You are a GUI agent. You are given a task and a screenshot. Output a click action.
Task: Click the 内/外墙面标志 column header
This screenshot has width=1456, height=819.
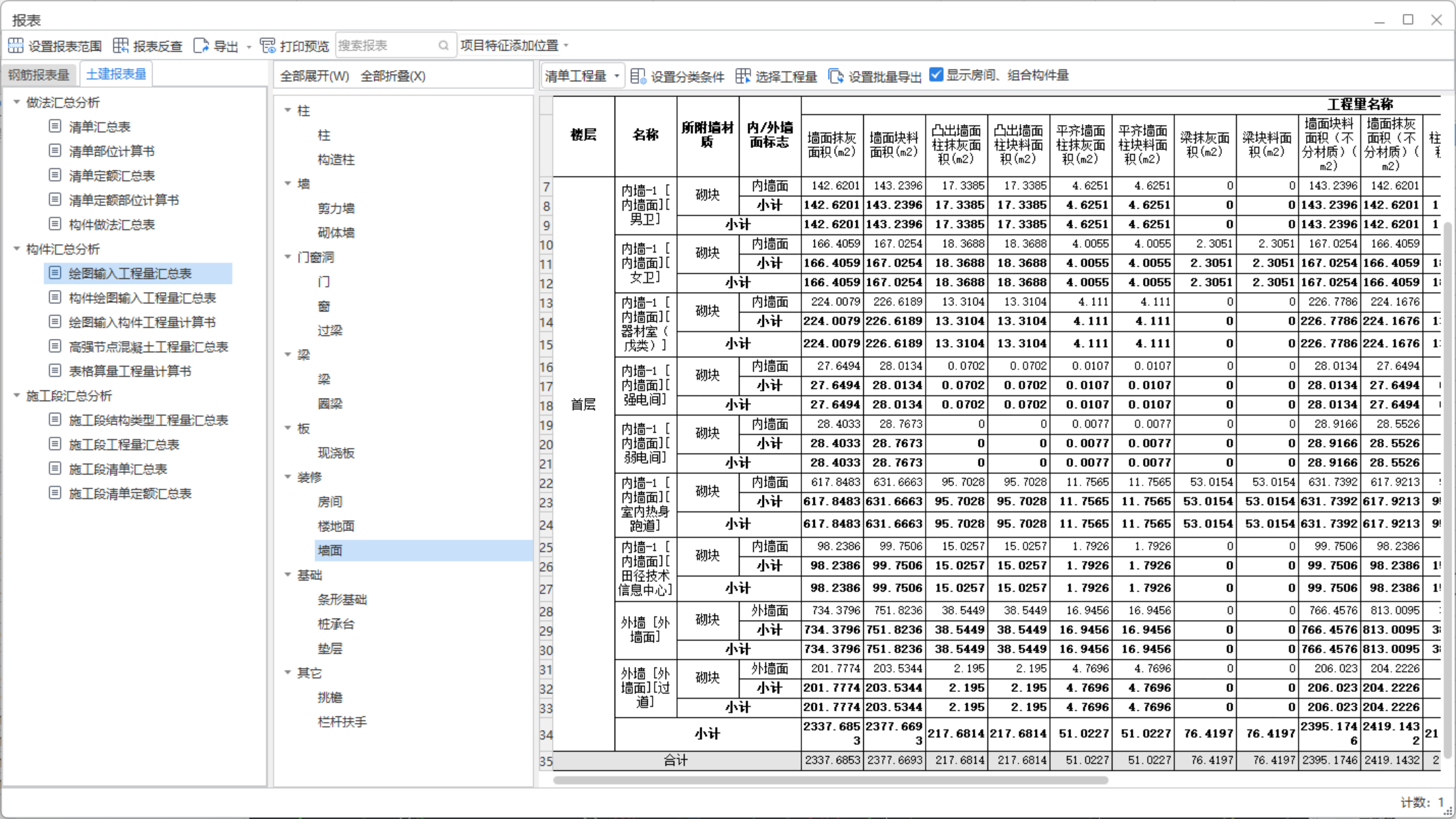[769, 135]
